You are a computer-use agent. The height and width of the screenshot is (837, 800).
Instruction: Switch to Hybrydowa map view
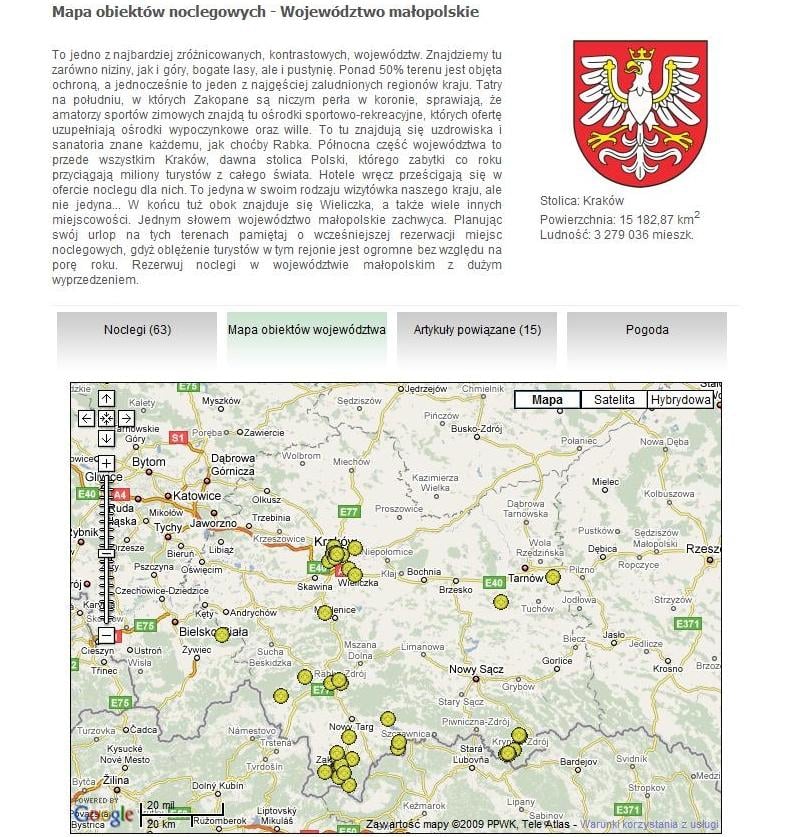(x=680, y=400)
